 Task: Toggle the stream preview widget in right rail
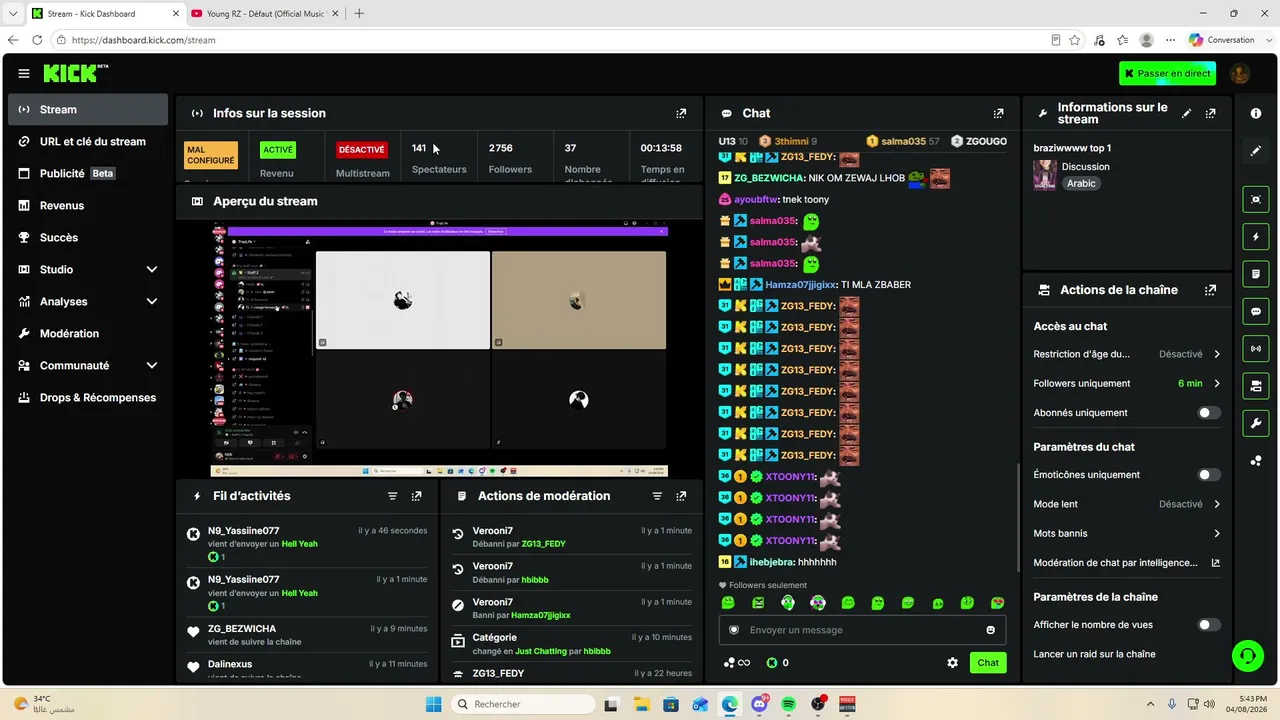1256,199
